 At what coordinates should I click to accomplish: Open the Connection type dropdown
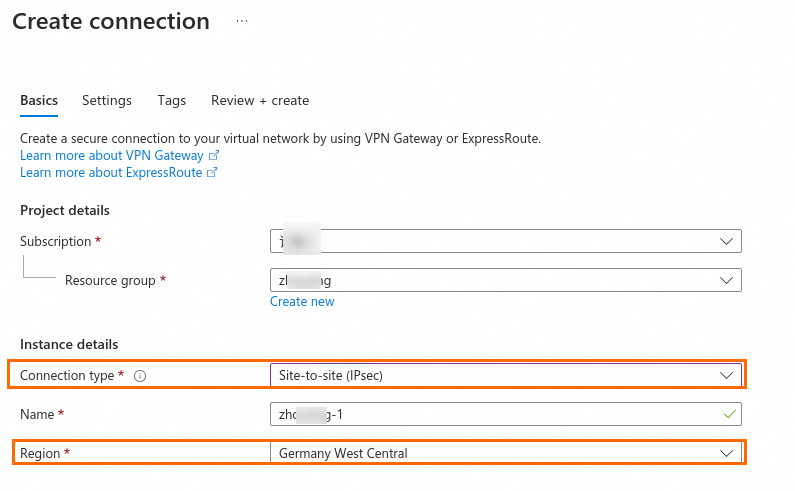[x=505, y=375]
